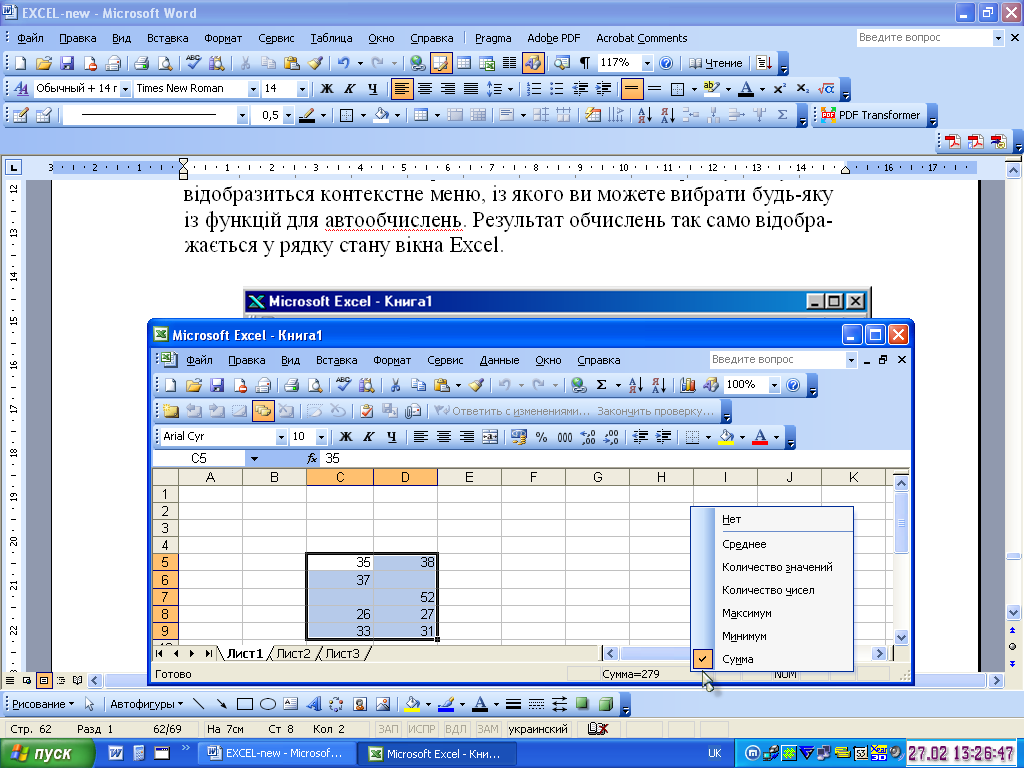Viewport: 1024px width, 768px height.
Task: Click the Excel formula bar value 35
Action: (x=332, y=459)
